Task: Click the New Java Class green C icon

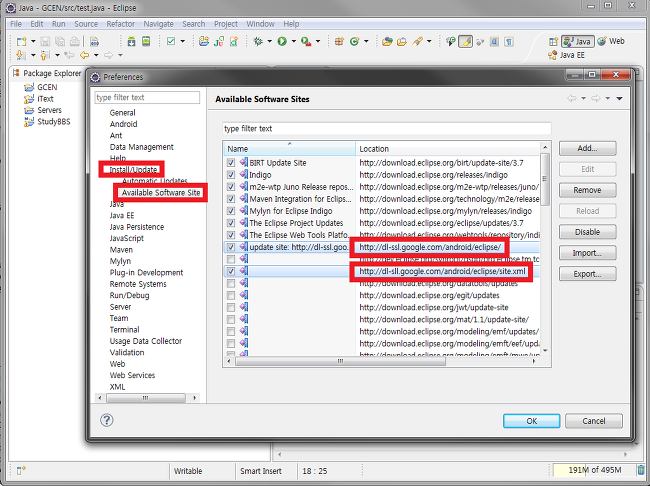Action: click(354, 41)
